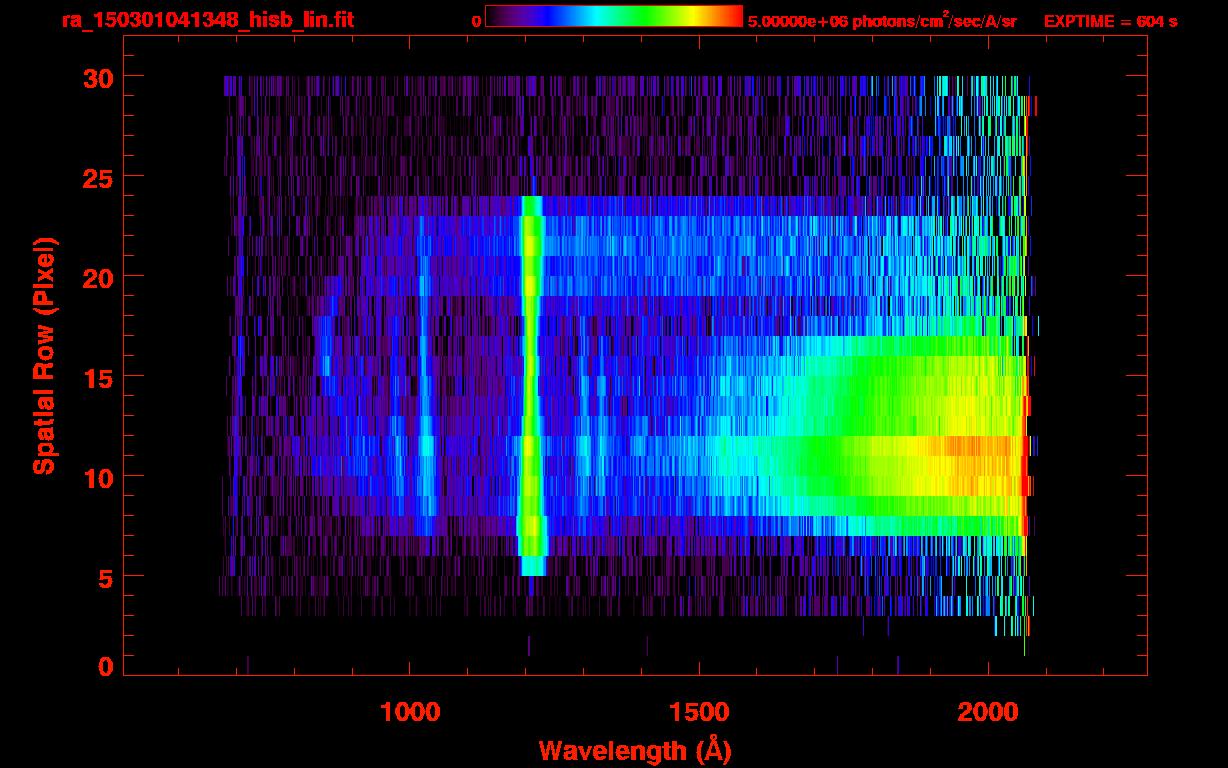Click the colorbar minimum label 0
1228x768 pixels.
[x=476, y=21]
